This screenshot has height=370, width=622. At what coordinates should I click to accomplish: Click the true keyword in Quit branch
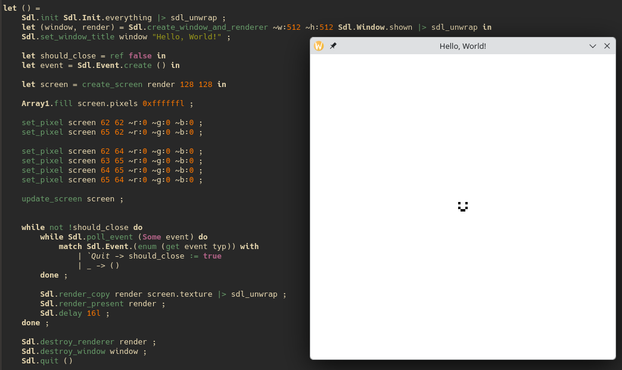point(212,256)
